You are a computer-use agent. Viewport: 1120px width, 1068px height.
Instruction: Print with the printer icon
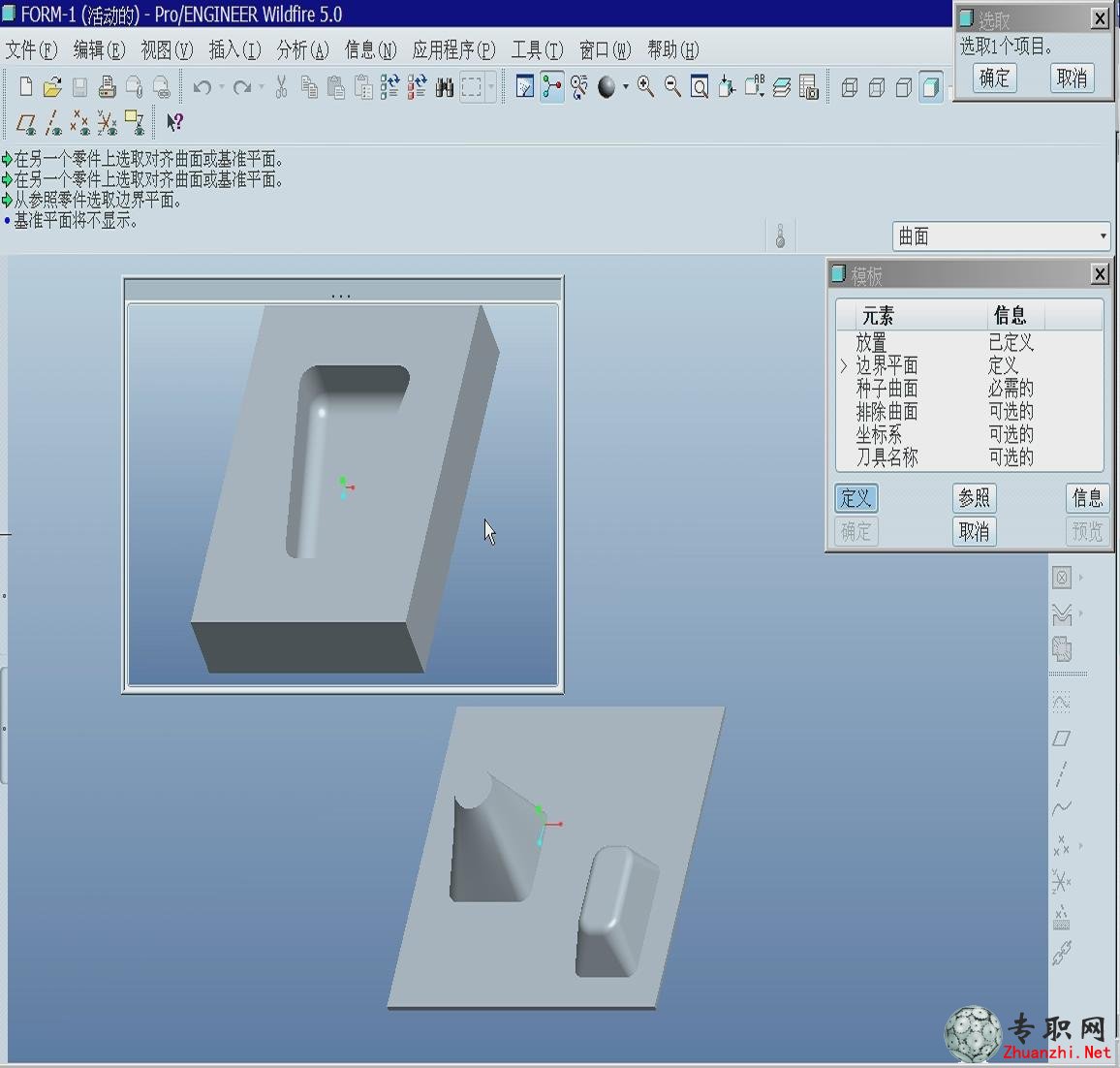click(108, 87)
